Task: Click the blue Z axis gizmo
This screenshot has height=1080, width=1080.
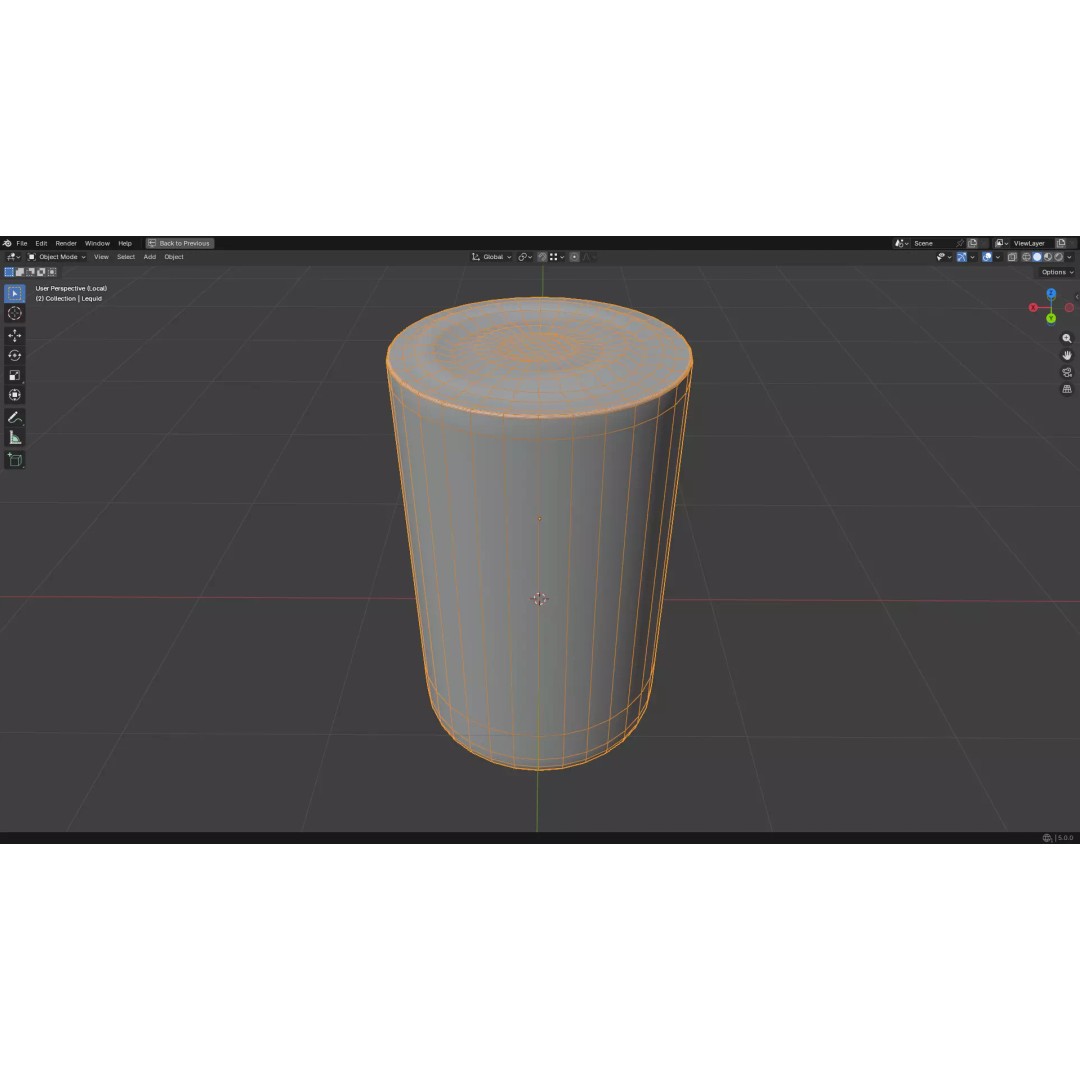Action: tap(1051, 293)
